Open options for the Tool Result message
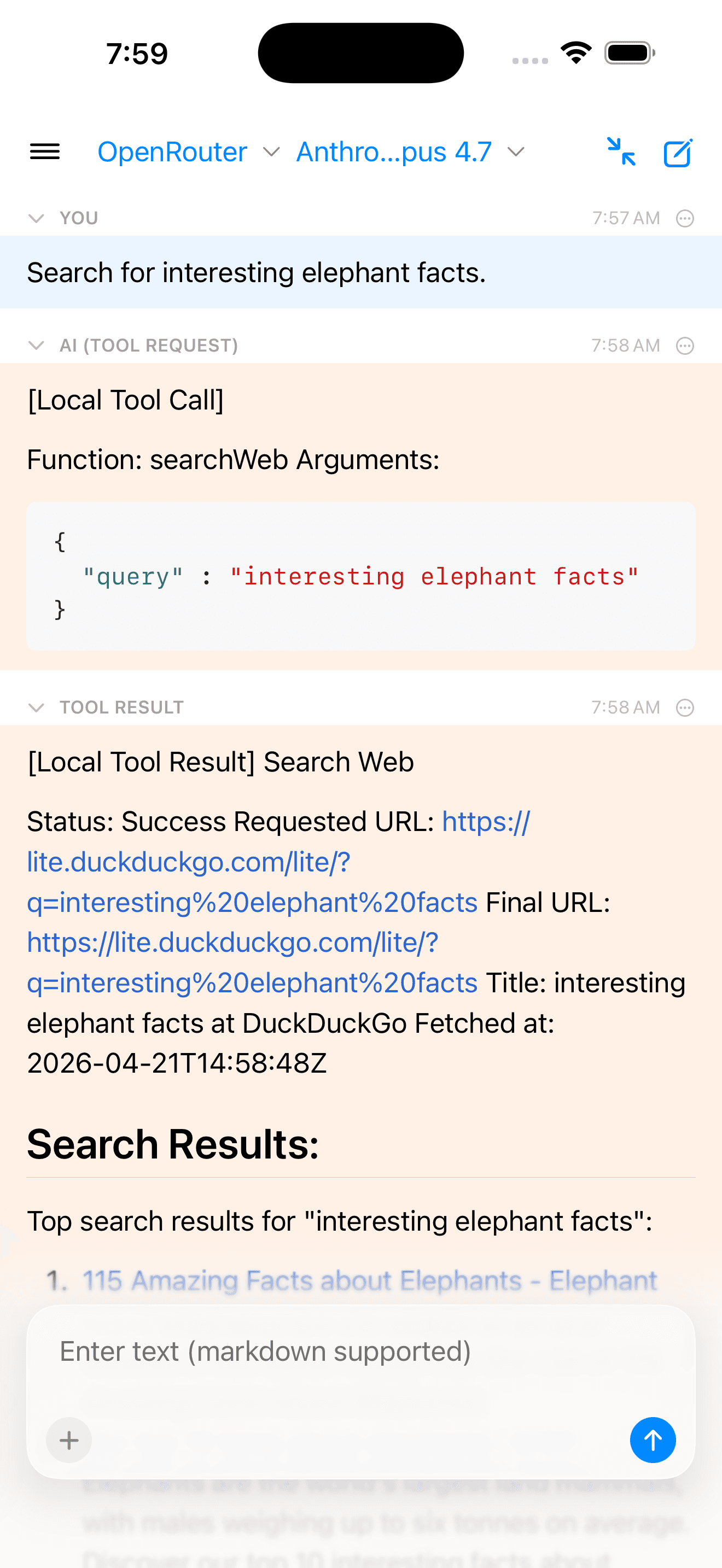This screenshot has height=1568, width=722. click(684, 707)
